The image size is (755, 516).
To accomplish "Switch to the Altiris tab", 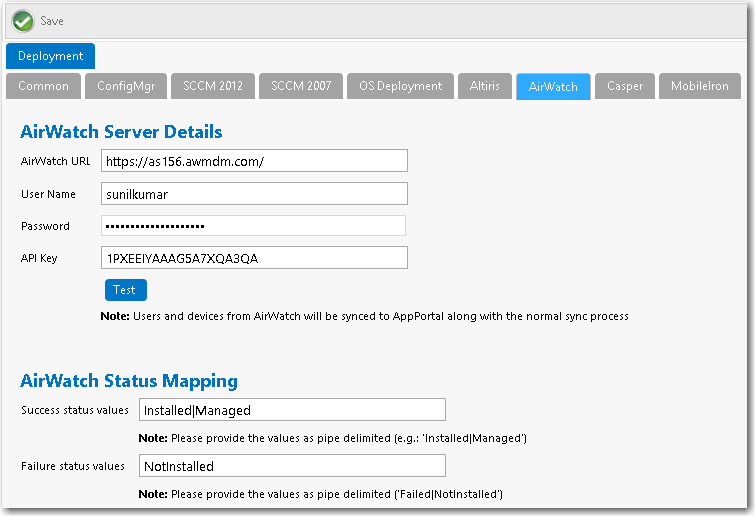I will (x=485, y=86).
